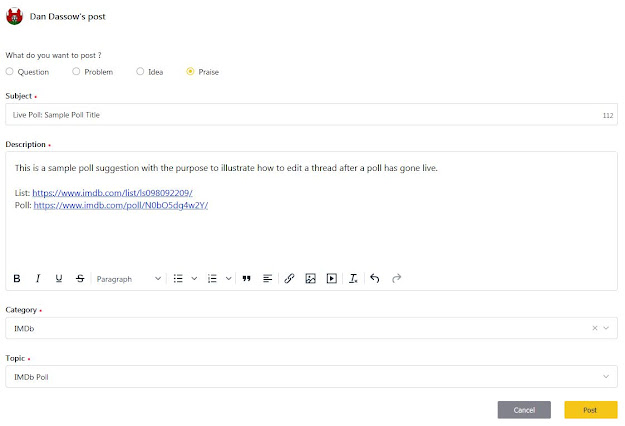The image size is (625, 426).
Task: Insert a bulleted list
Action: (178, 279)
